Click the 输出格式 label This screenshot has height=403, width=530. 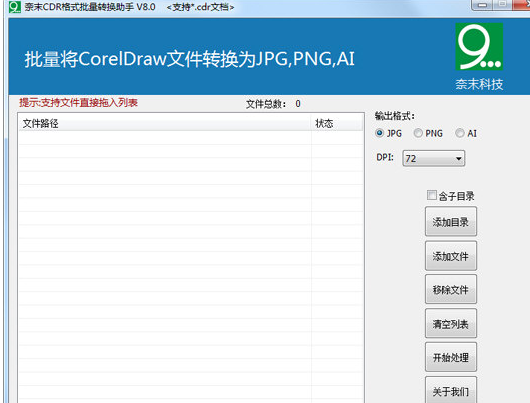pos(395,116)
